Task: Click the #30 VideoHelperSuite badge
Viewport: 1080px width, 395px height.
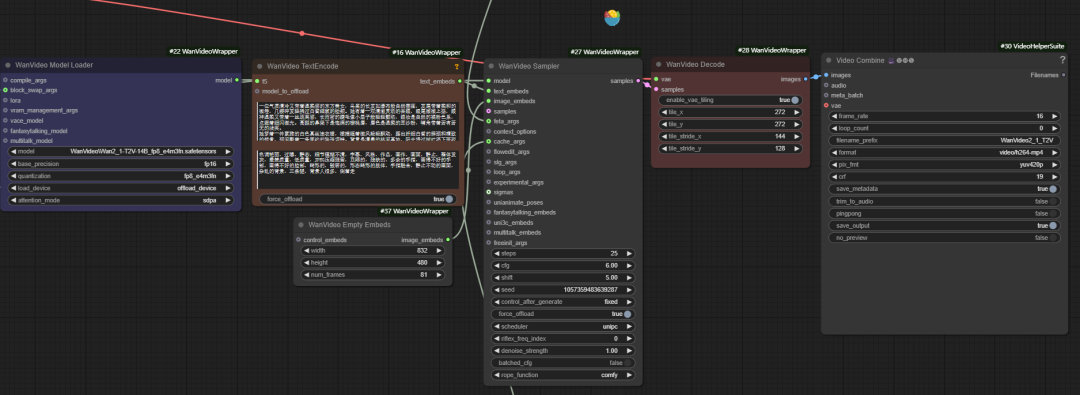Action: click(x=1032, y=46)
